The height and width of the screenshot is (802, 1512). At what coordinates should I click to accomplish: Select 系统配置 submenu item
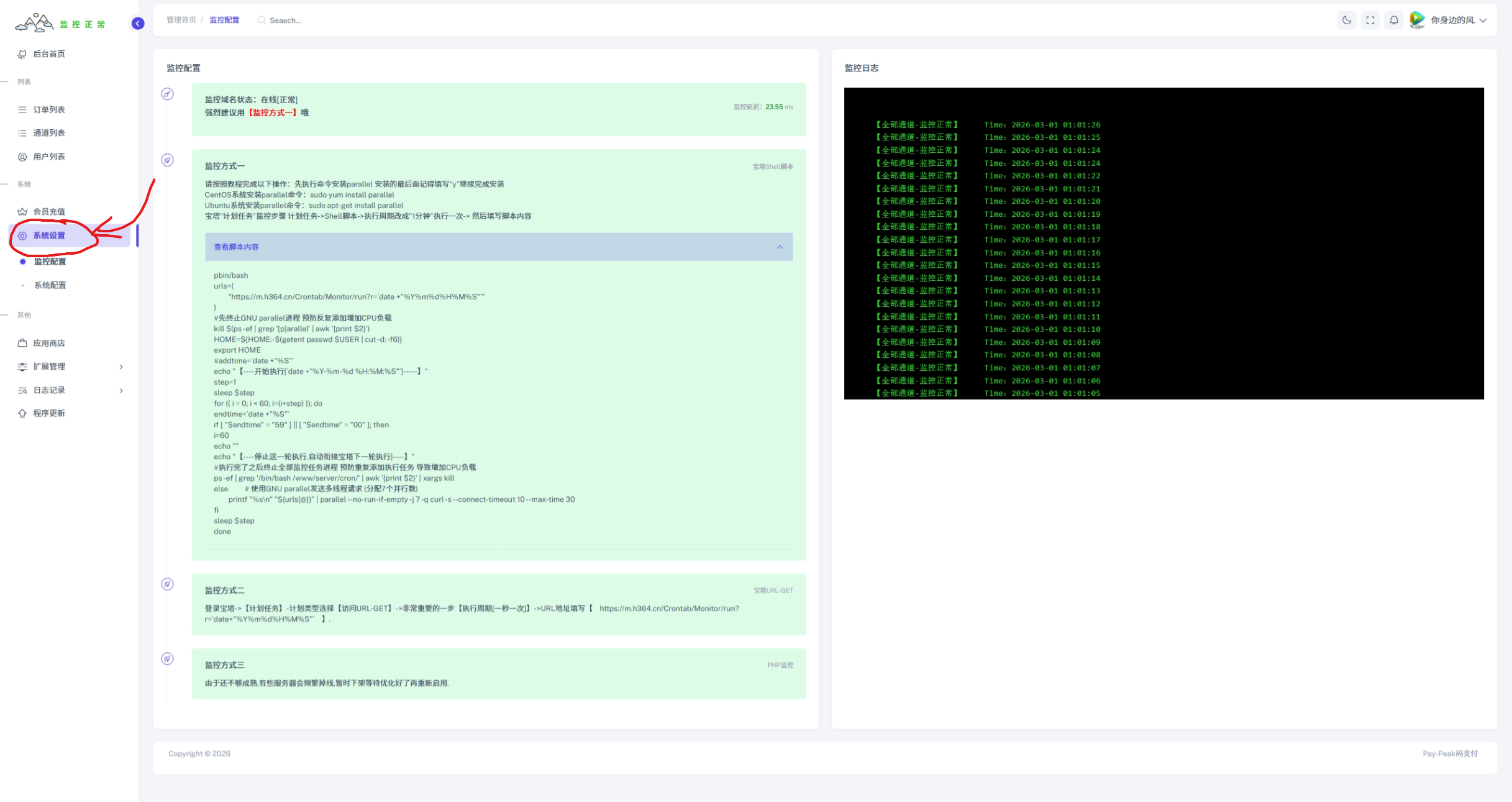tap(50, 285)
